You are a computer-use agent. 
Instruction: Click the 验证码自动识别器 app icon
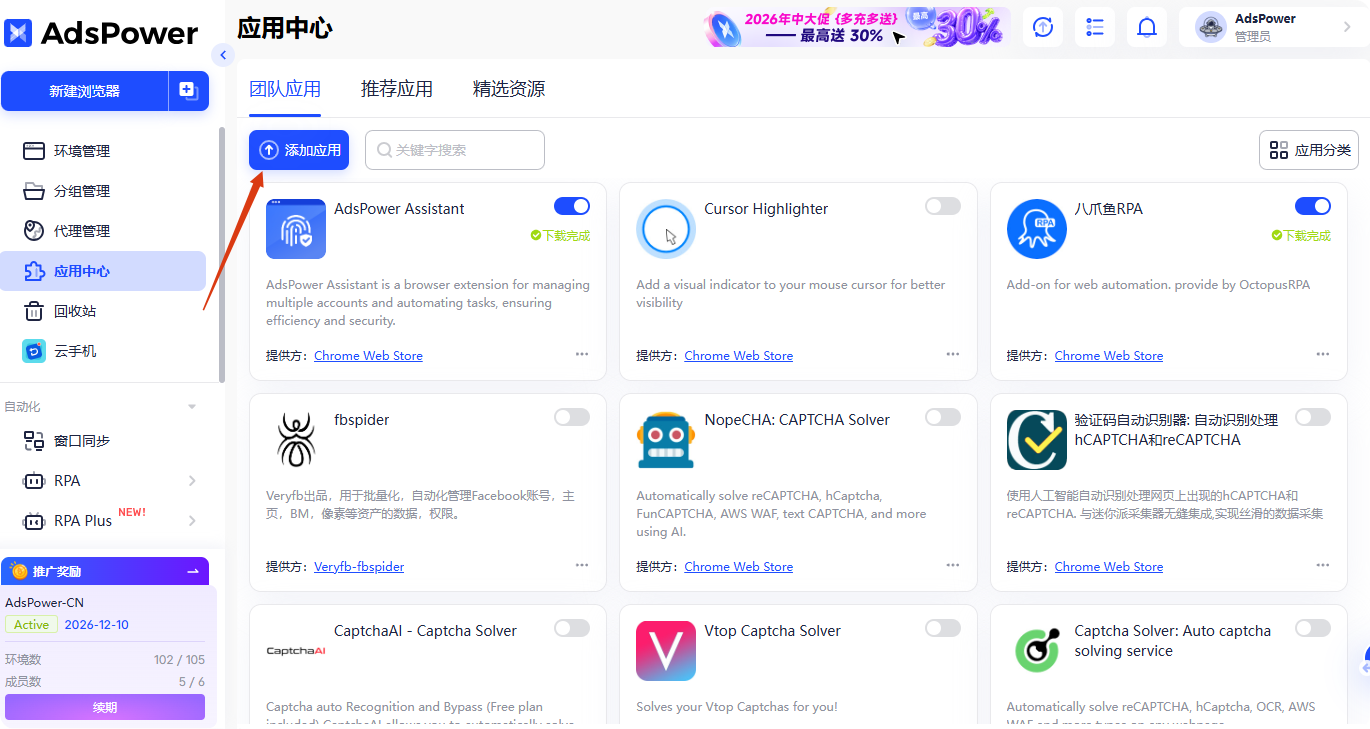[x=1037, y=440]
